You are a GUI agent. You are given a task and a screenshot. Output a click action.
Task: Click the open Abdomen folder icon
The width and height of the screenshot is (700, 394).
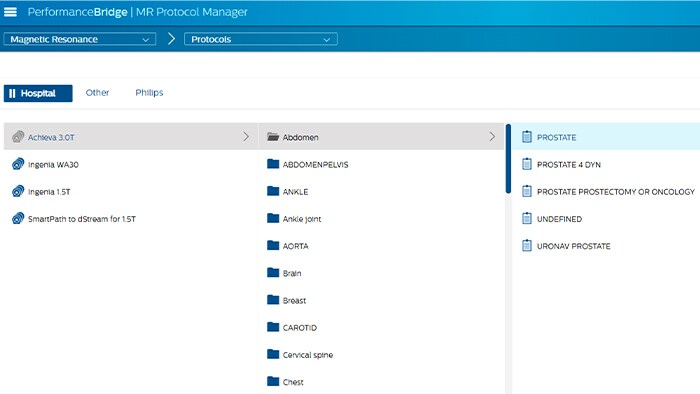[273, 137]
